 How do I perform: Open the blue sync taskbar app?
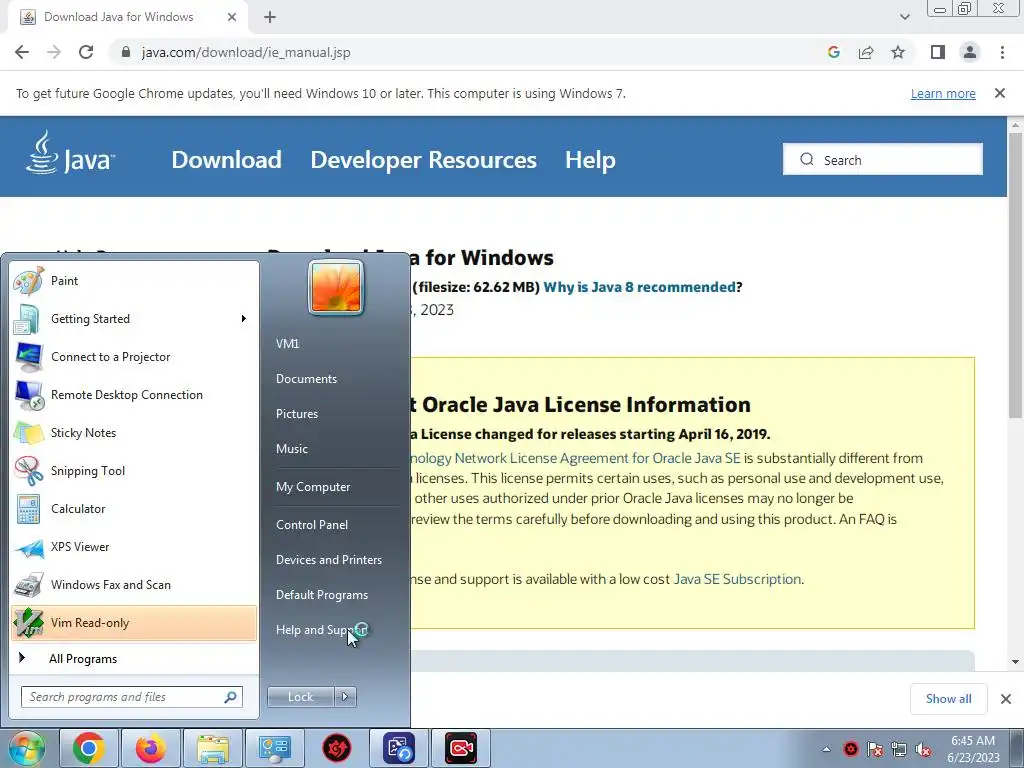(x=399, y=748)
